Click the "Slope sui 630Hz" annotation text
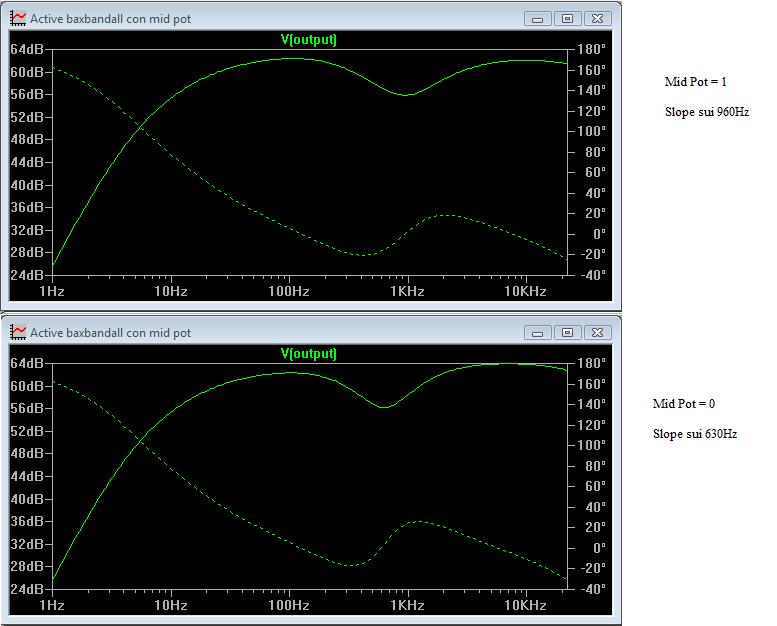The height and width of the screenshot is (626, 777). [695, 434]
